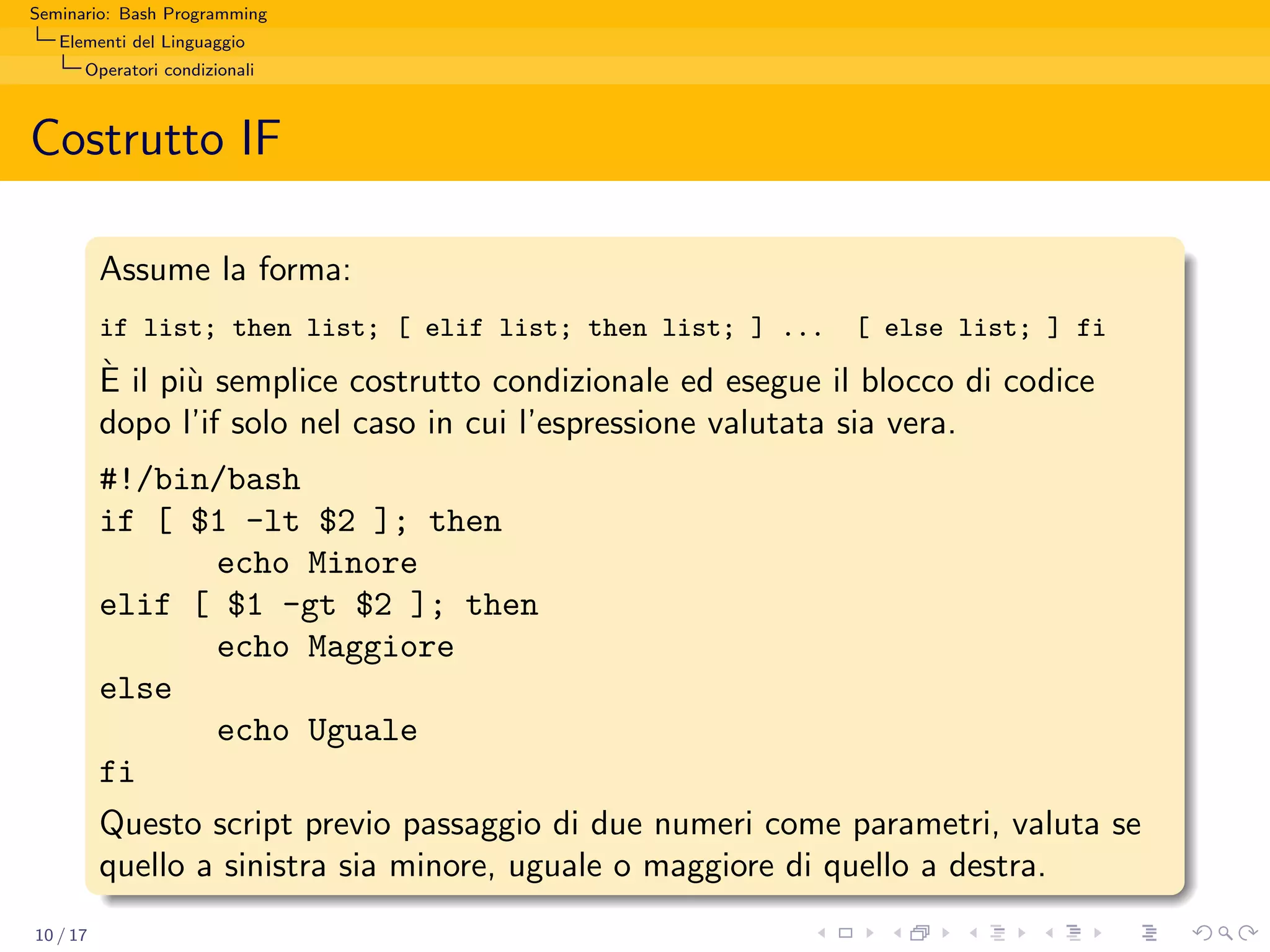The width and height of the screenshot is (1270, 952).
Task: Open 'Seminario: Bash Programming' title link
Action: coord(148,14)
